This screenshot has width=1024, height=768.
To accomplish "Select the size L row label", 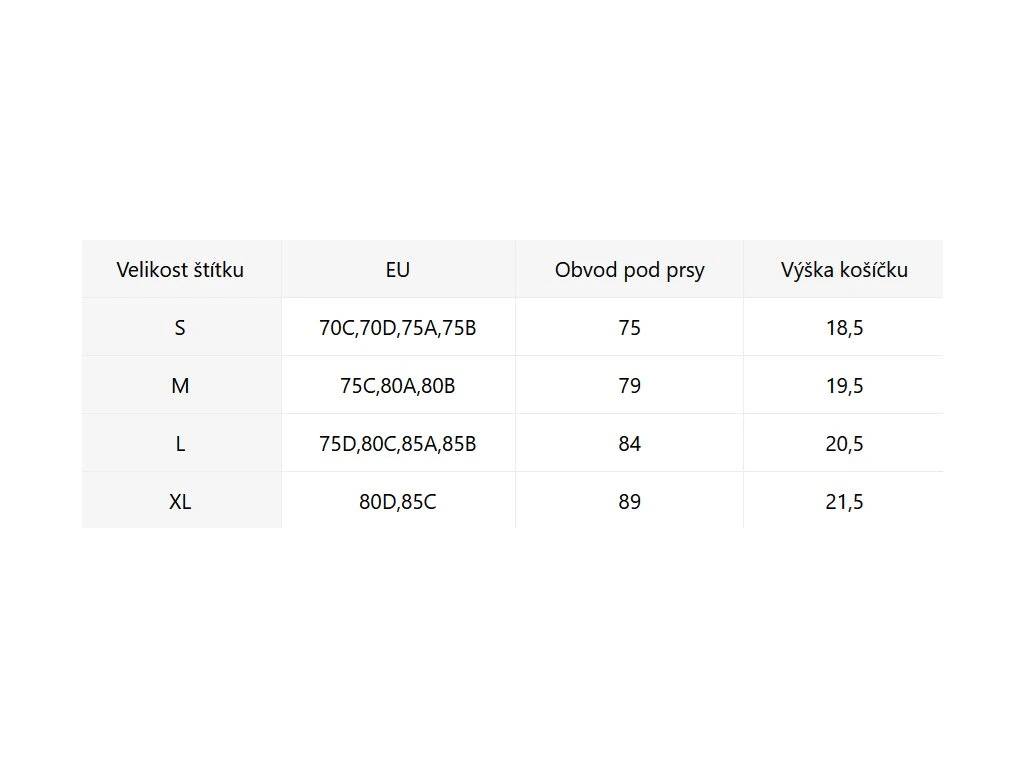I will (x=180, y=444).
